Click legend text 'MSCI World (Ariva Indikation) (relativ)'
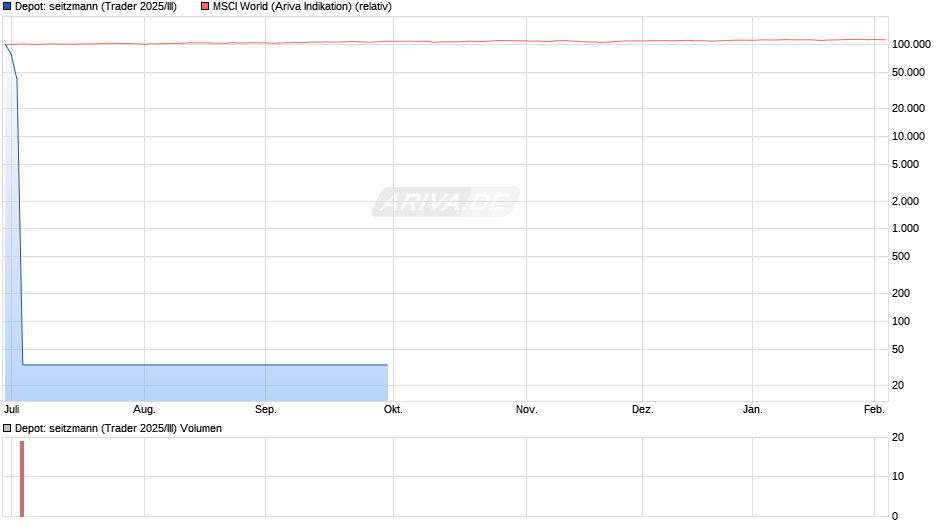 pyautogui.click(x=302, y=7)
